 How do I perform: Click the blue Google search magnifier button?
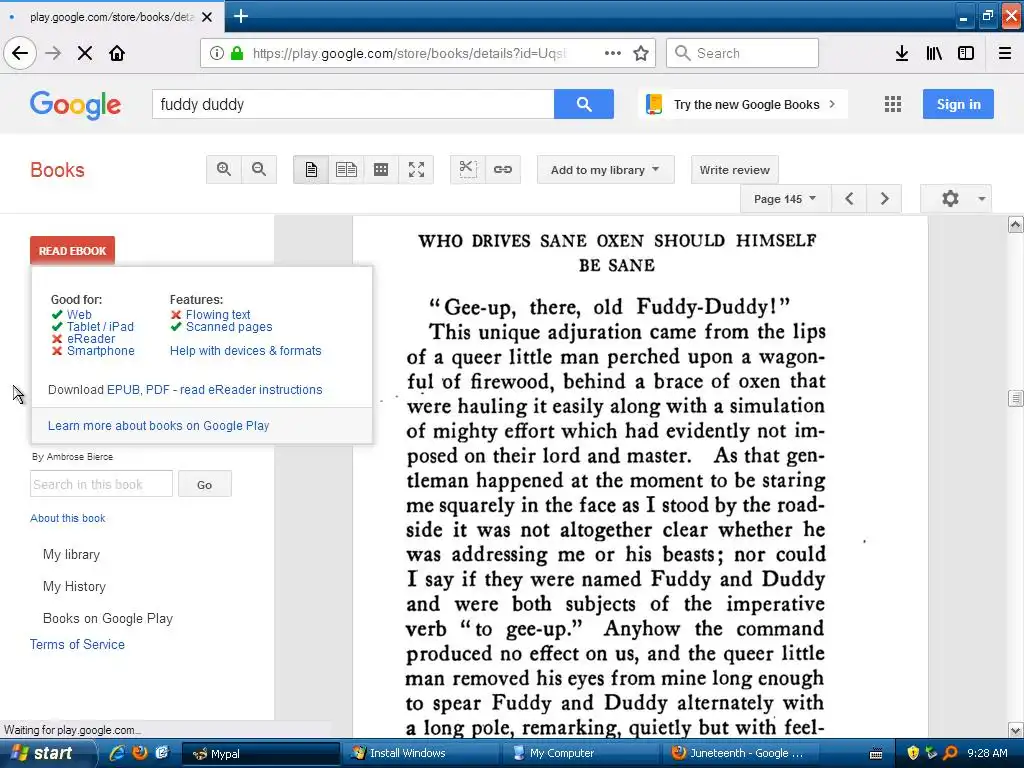point(584,104)
